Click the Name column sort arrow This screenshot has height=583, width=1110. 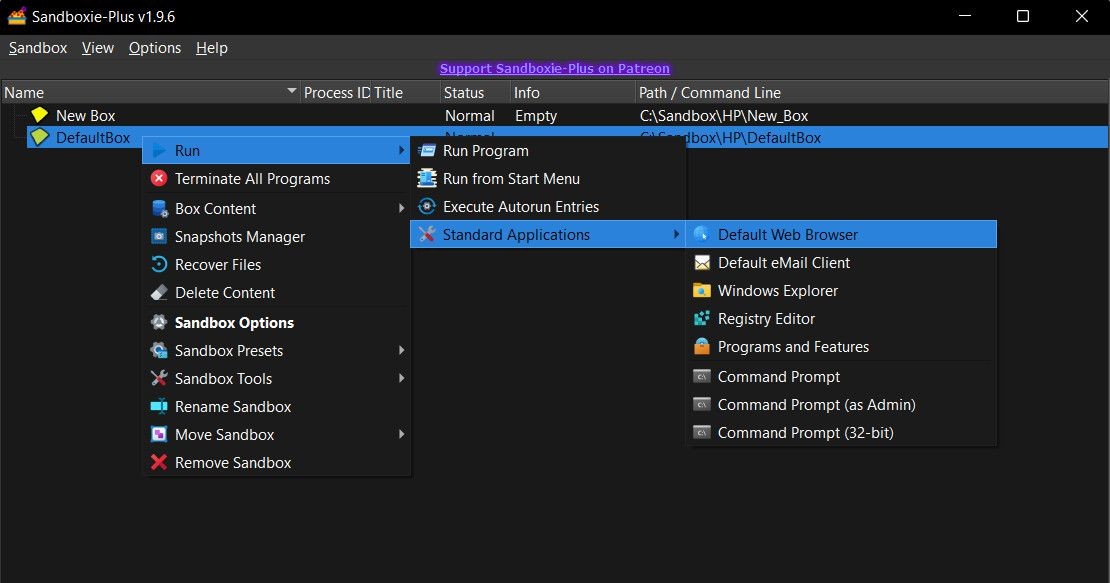(x=292, y=91)
